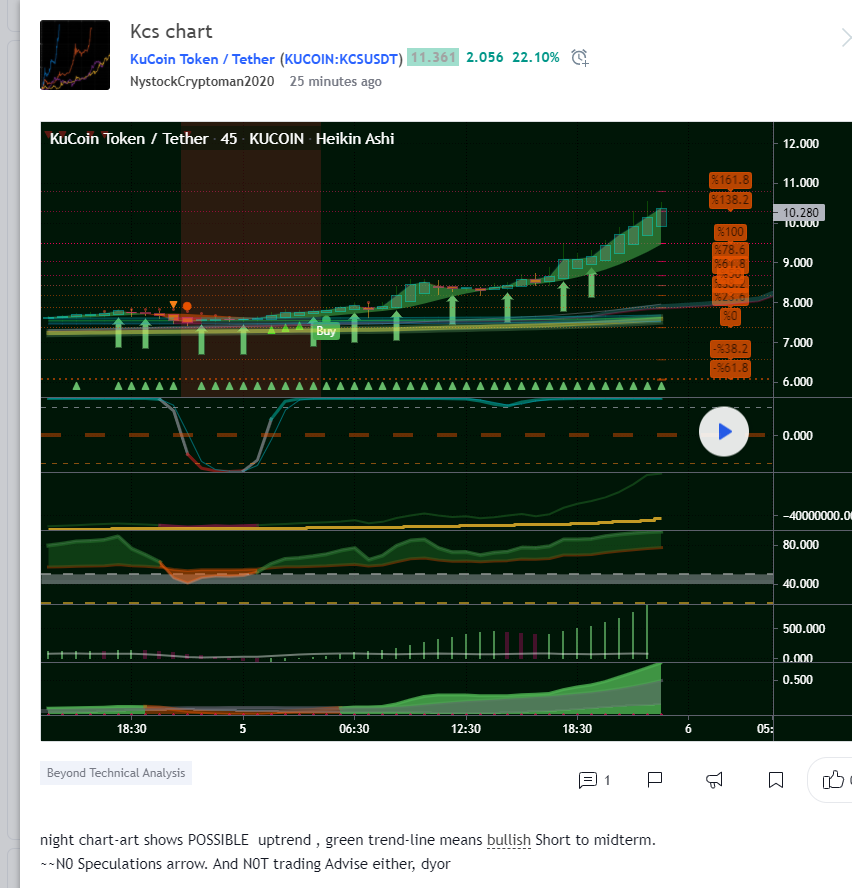Click the green Buy label on chart
This screenshot has height=888, width=852.
[x=326, y=331]
